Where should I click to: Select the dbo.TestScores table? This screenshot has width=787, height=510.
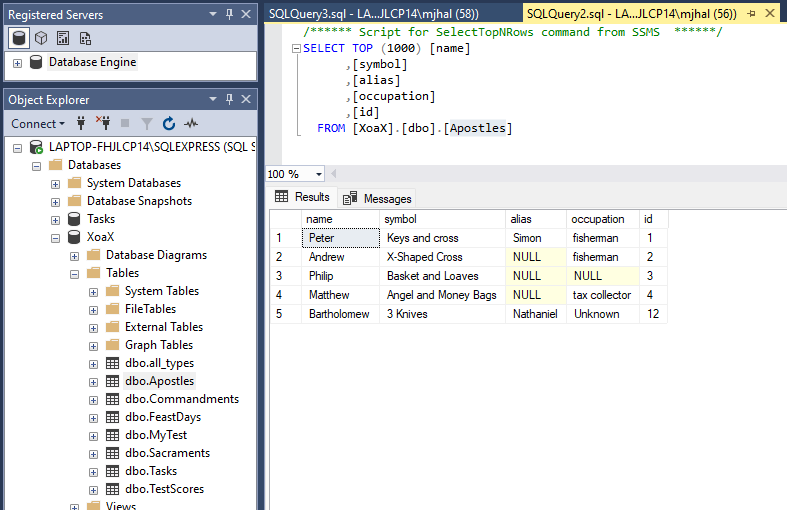click(x=164, y=489)
